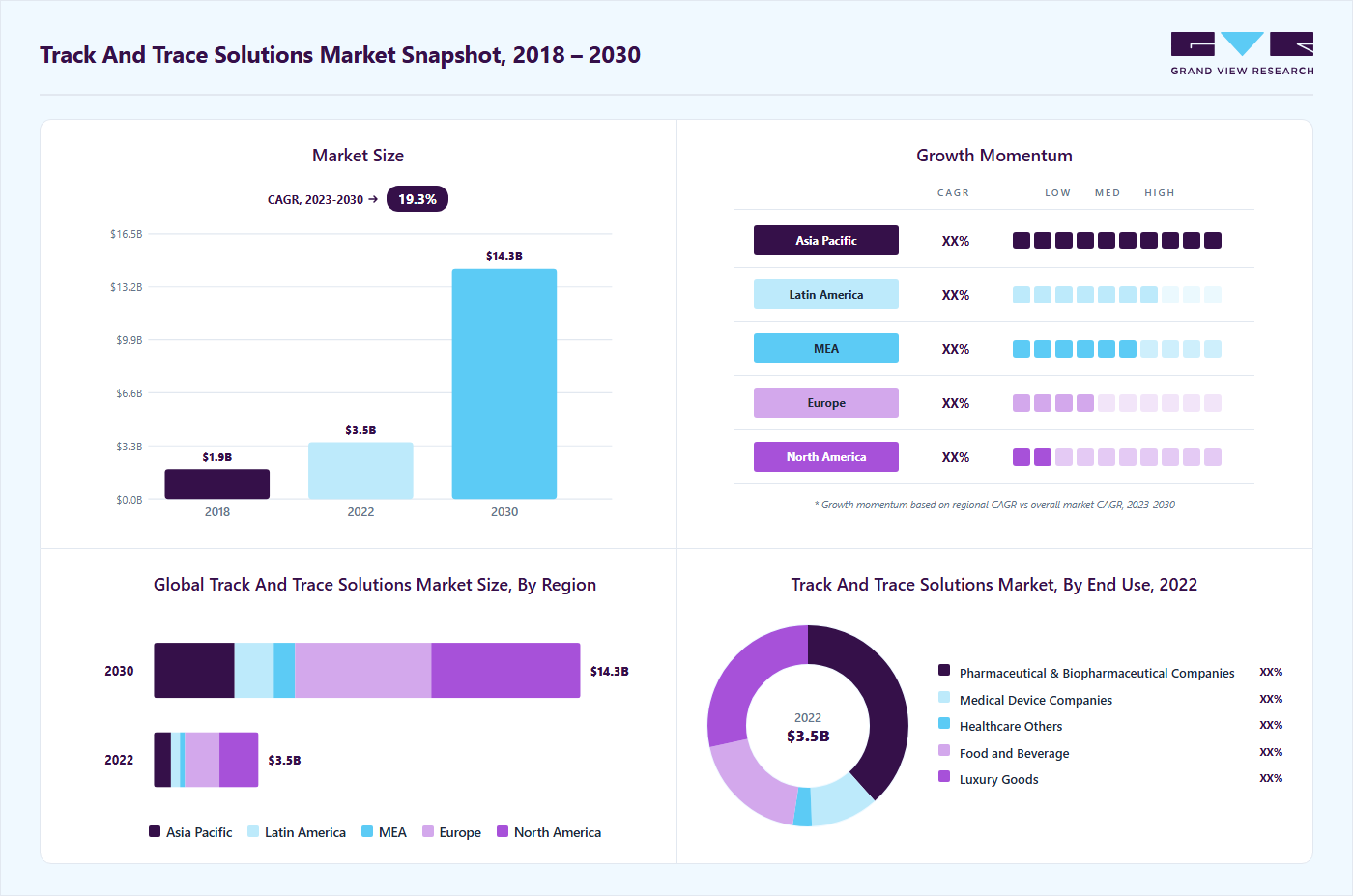Select the Asia Pacific segment of 2030 bar
1353x896 pixels.
point(194,671)
